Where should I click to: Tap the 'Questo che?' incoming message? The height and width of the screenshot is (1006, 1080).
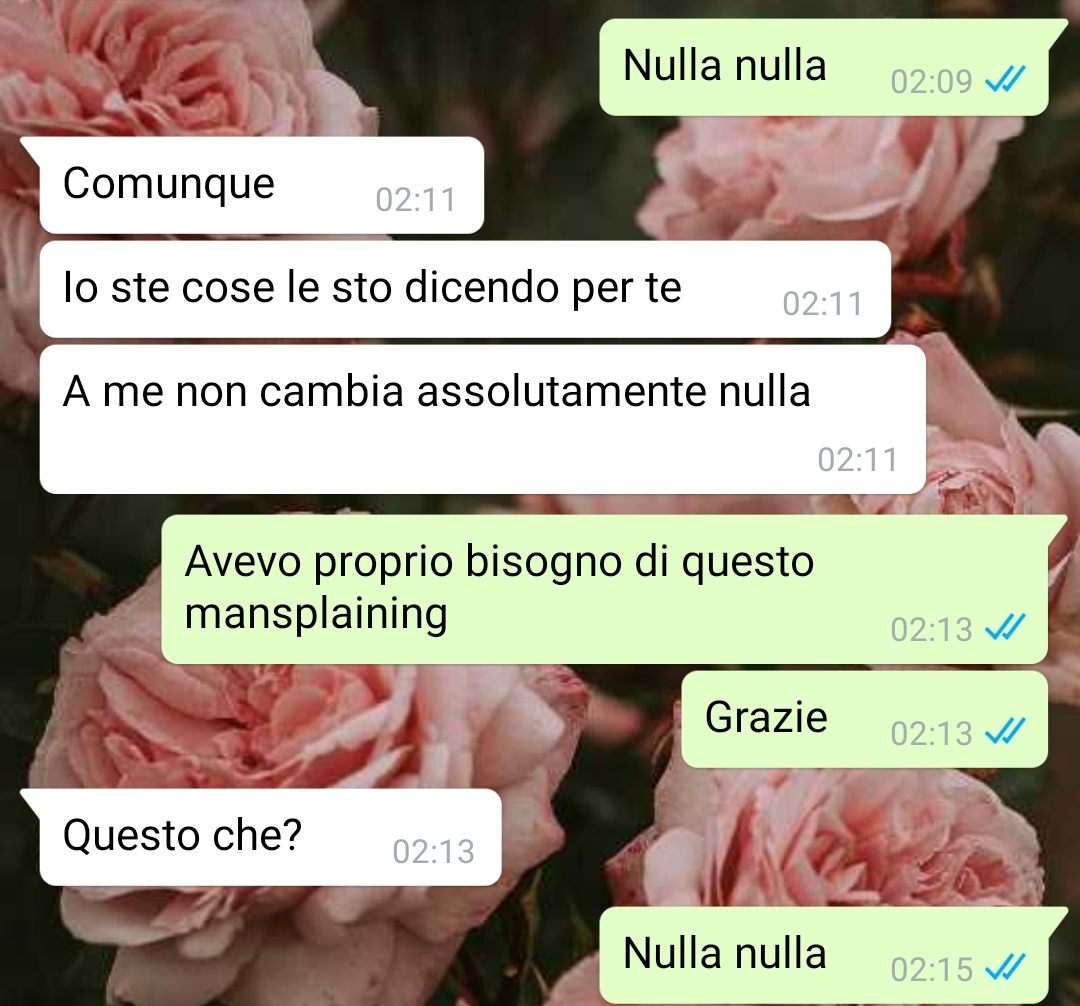(x=271, y=837)
